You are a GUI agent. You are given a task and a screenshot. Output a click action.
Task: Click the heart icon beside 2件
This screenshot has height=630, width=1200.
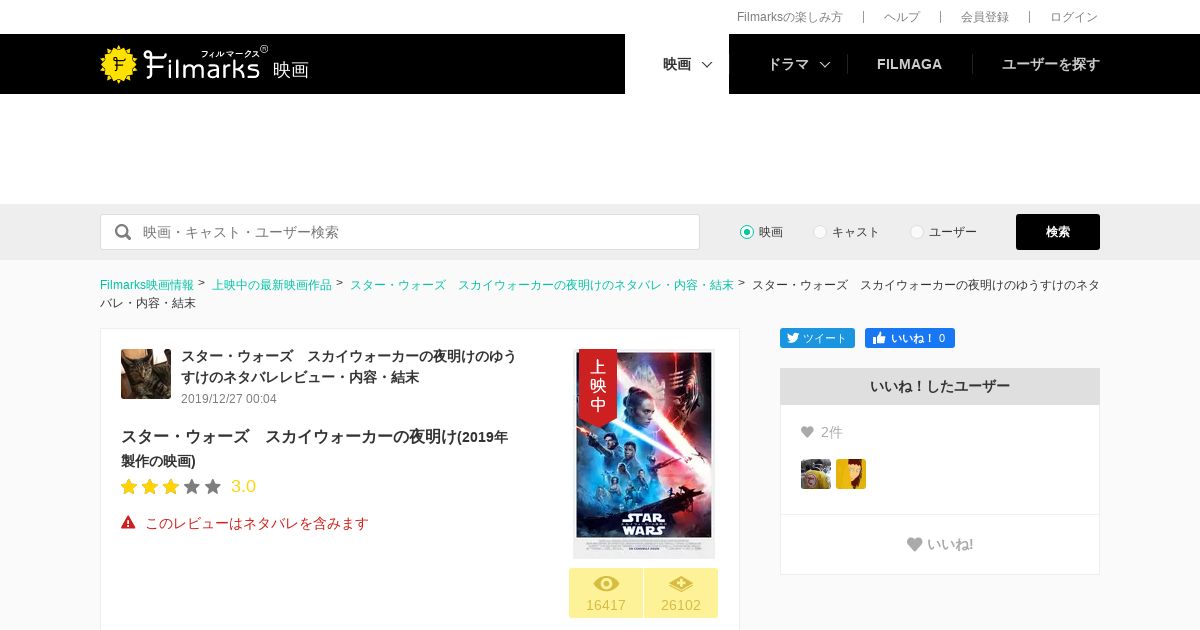coord(807,432)
